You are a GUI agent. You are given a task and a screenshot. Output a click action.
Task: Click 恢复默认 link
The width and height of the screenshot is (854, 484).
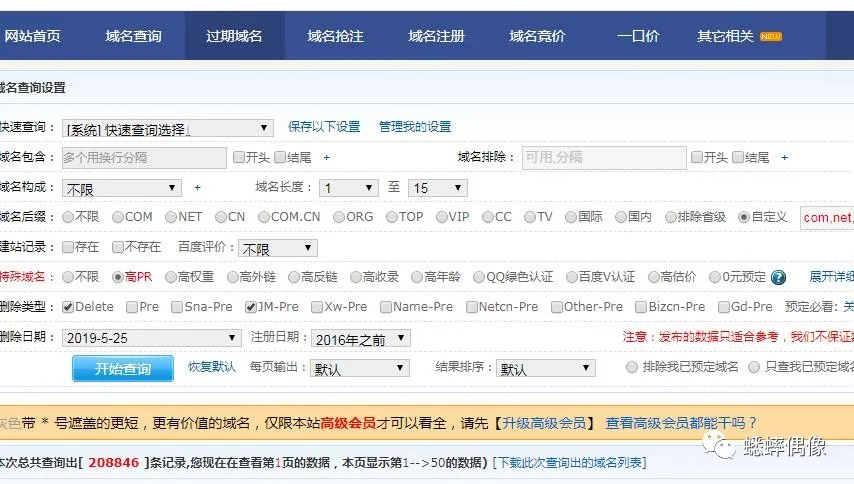click(212, 366)
